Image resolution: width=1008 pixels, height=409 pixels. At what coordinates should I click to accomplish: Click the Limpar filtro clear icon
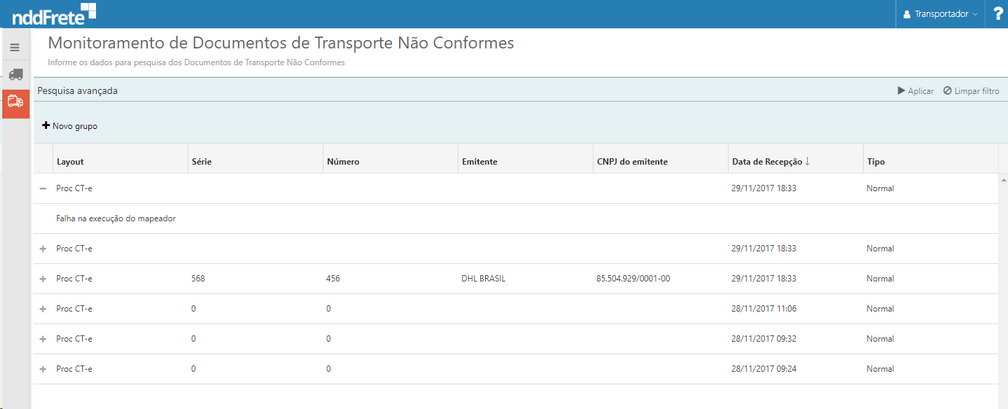pos(948,91)
